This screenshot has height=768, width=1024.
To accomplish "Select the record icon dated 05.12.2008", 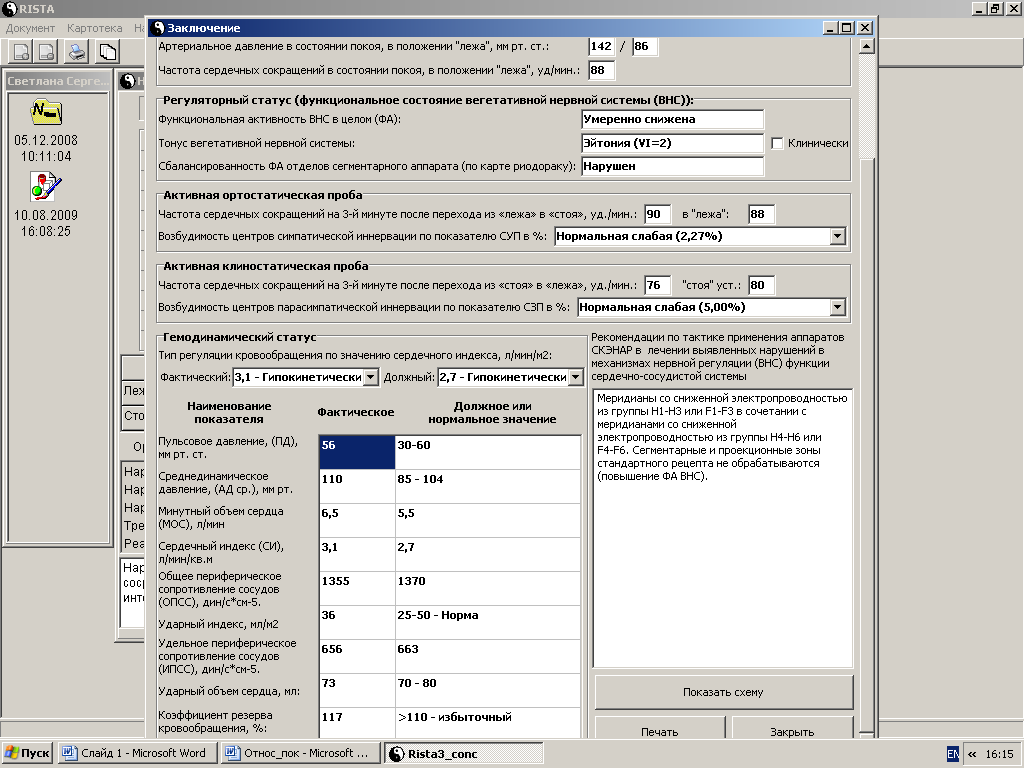I will click(46, 112).
